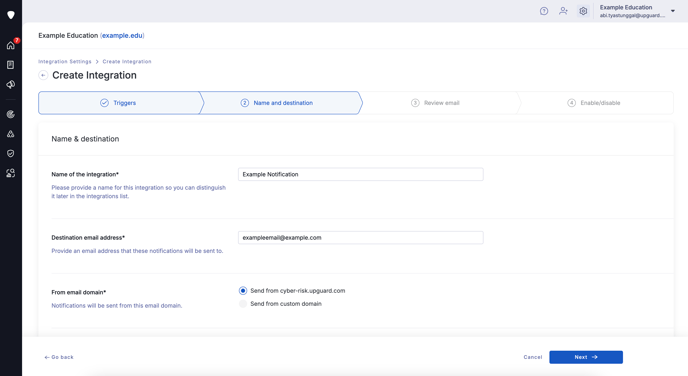Click the Cancel link
Image resolution: width=688 pixels, height=376 pixels.
[x=533, y=357]
